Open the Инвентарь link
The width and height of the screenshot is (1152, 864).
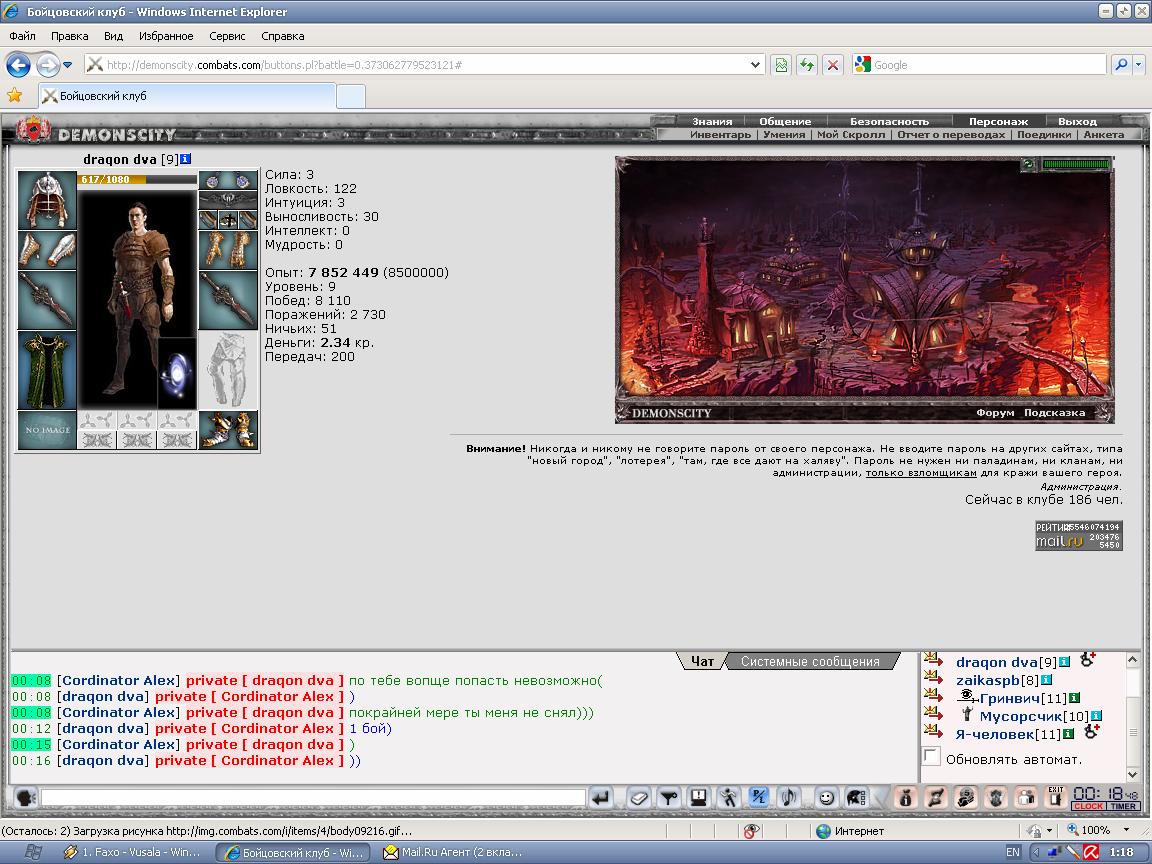[720, 134]
